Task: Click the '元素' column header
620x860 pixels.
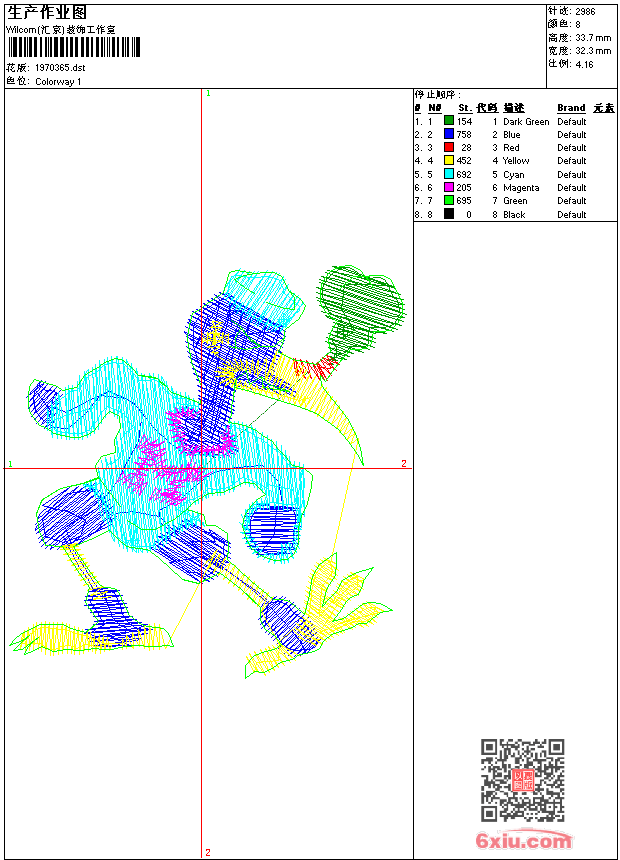Action: (x=604, y=108)
